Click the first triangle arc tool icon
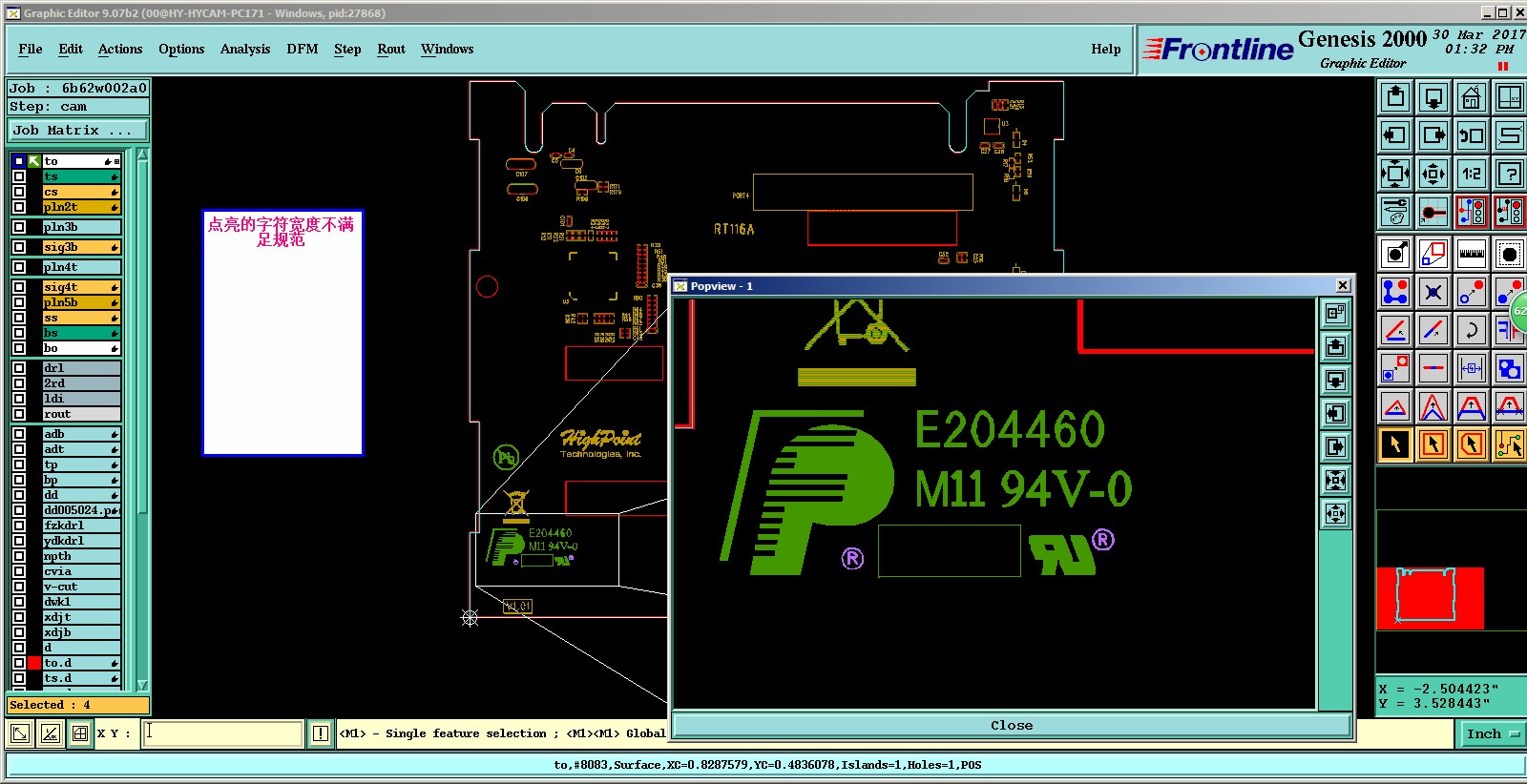The image size is (1527, 784). 1395,406
